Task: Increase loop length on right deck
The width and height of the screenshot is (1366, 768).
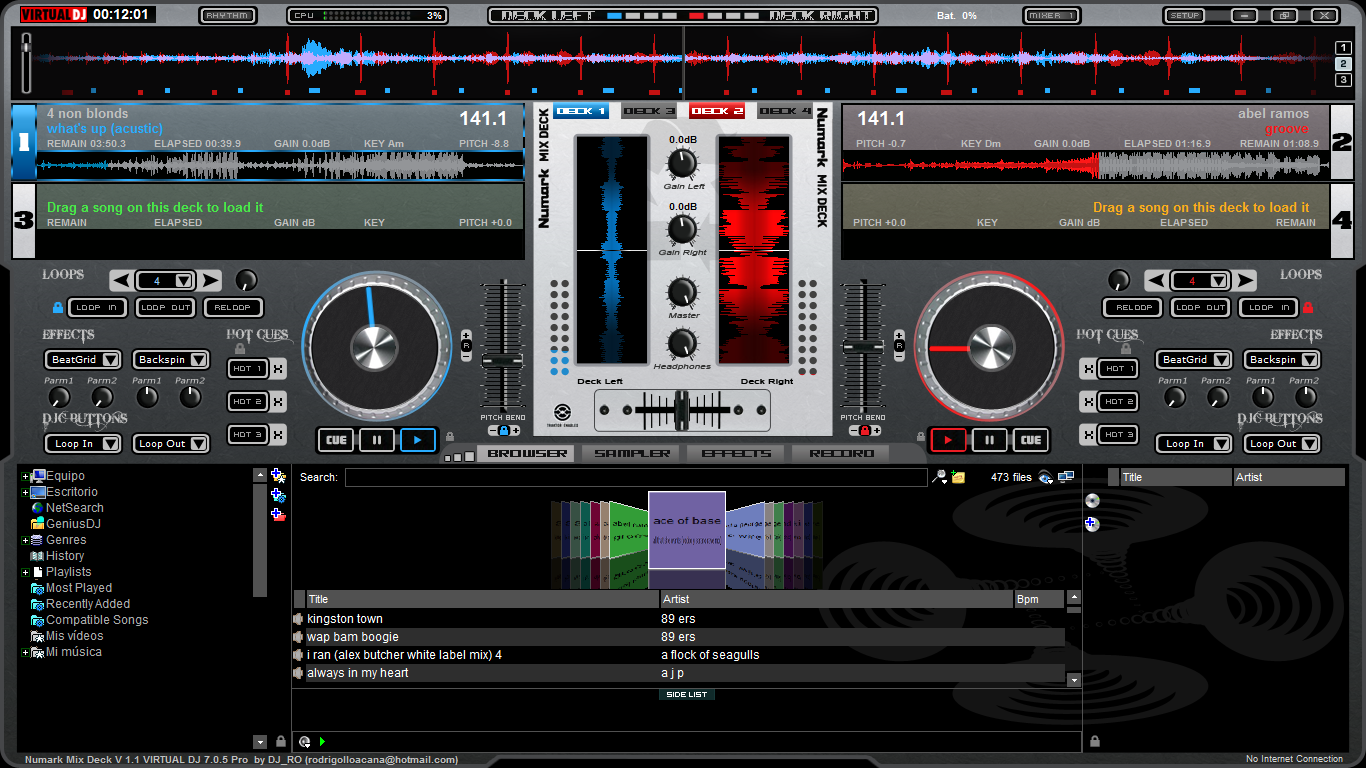Action: [1245, 281]
